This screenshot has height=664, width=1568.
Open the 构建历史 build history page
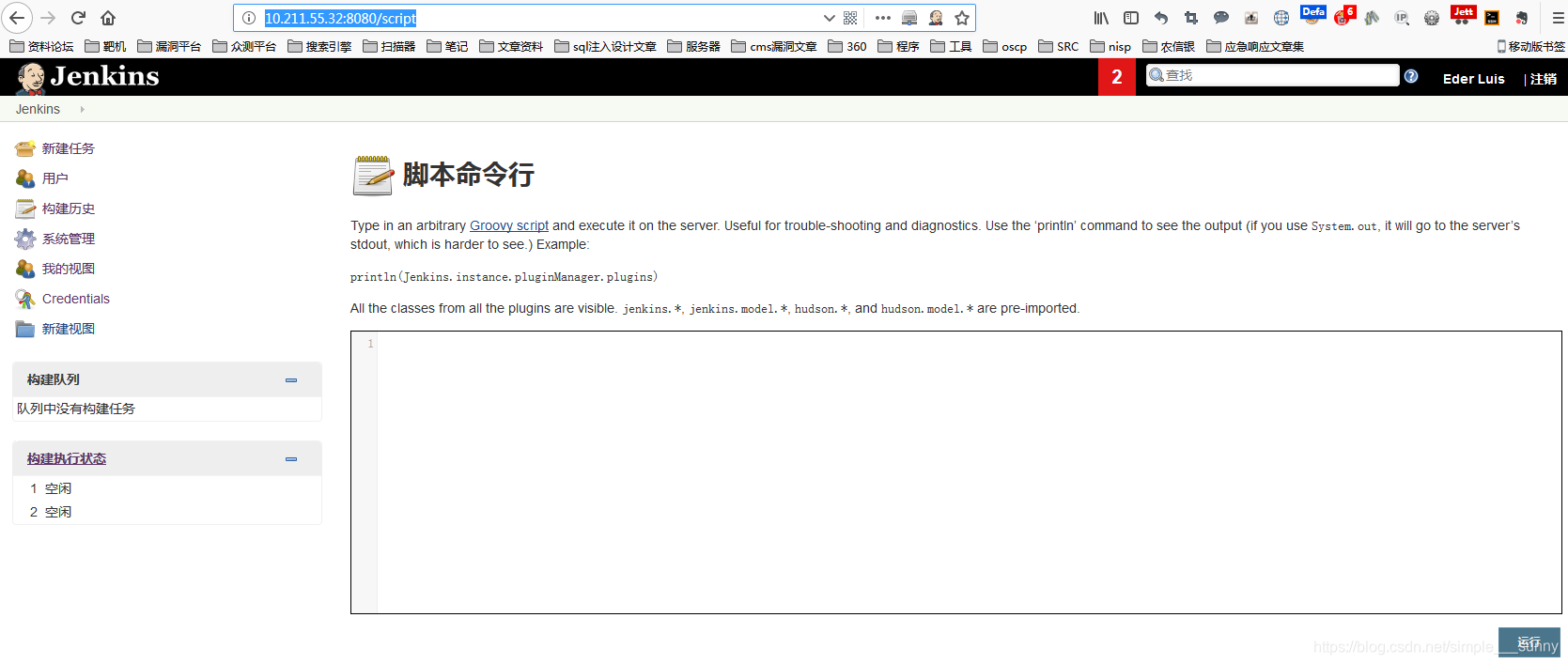pos(69,208)
